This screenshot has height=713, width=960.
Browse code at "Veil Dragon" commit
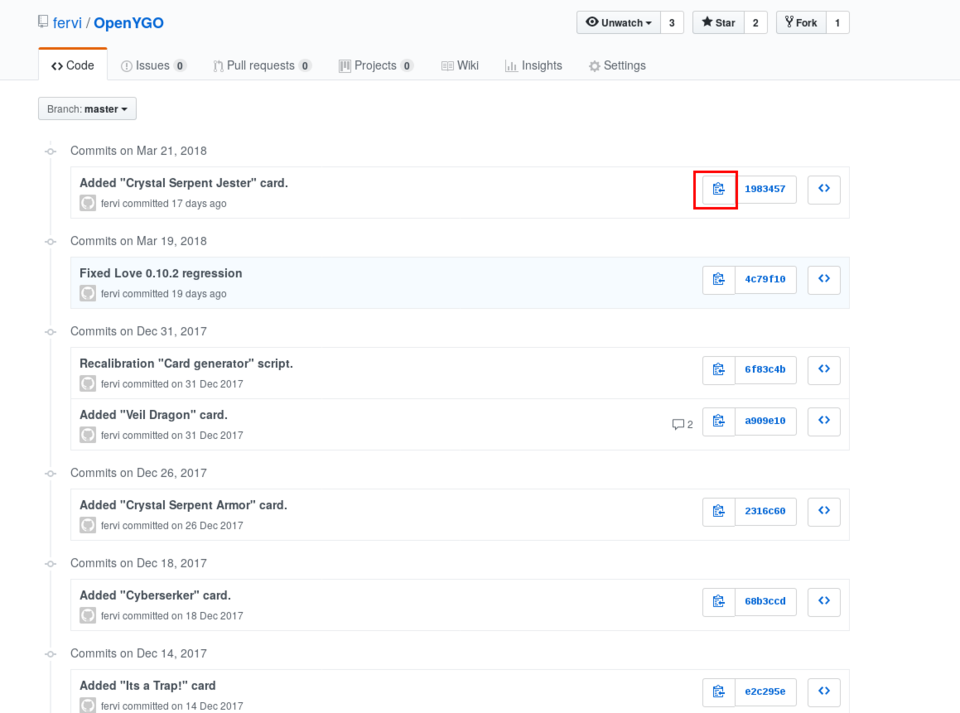tap(824, 421)
